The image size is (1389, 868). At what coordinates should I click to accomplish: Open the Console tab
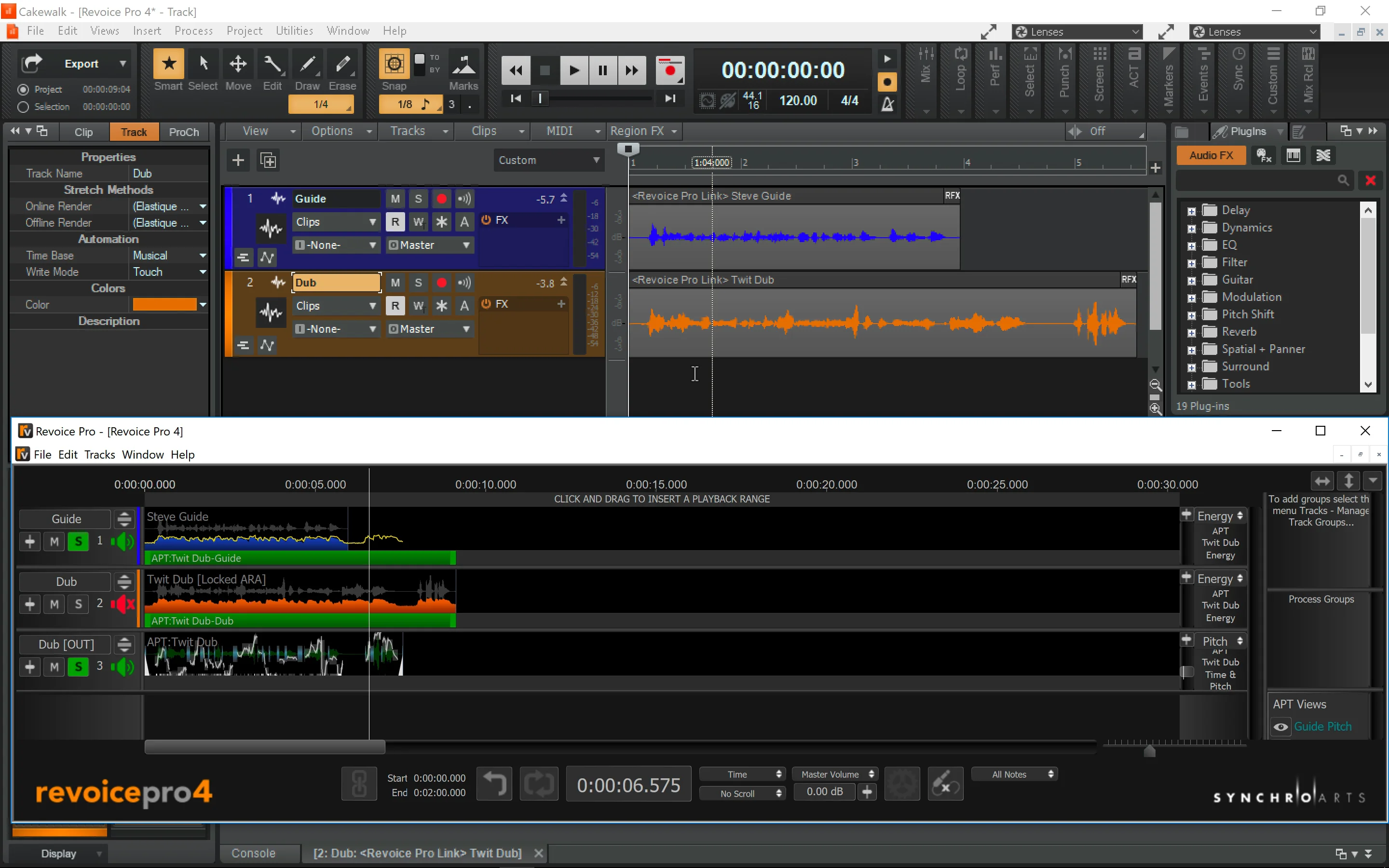tap(253, 854)
